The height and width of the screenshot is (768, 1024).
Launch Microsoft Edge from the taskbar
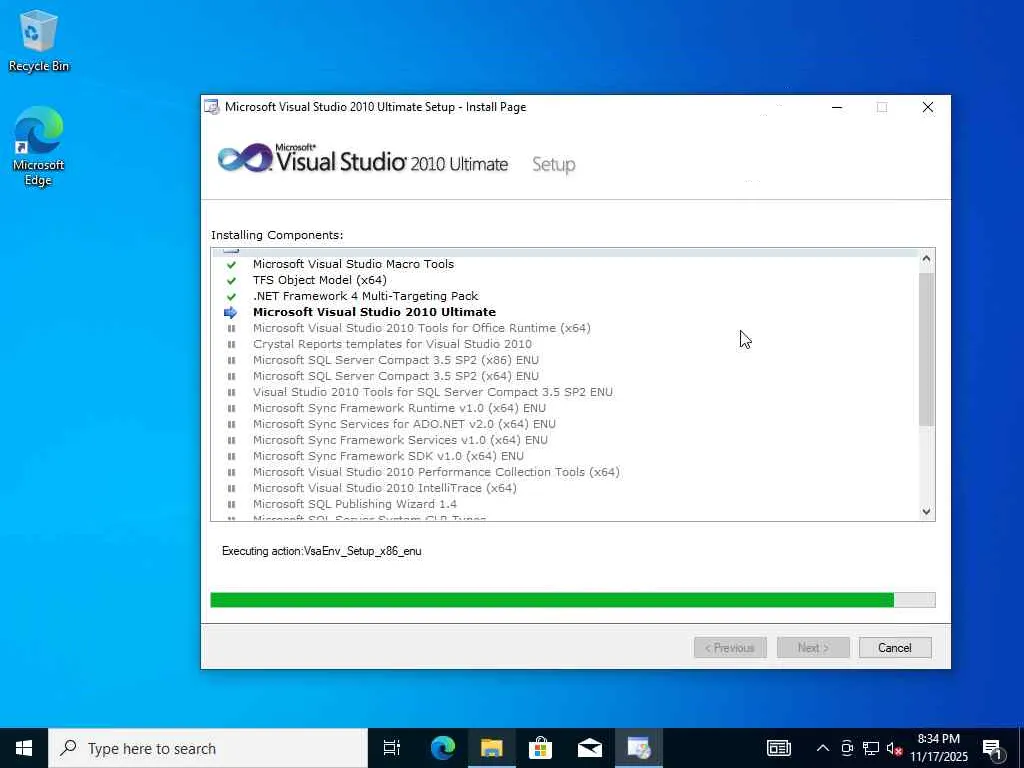point(443,748)
